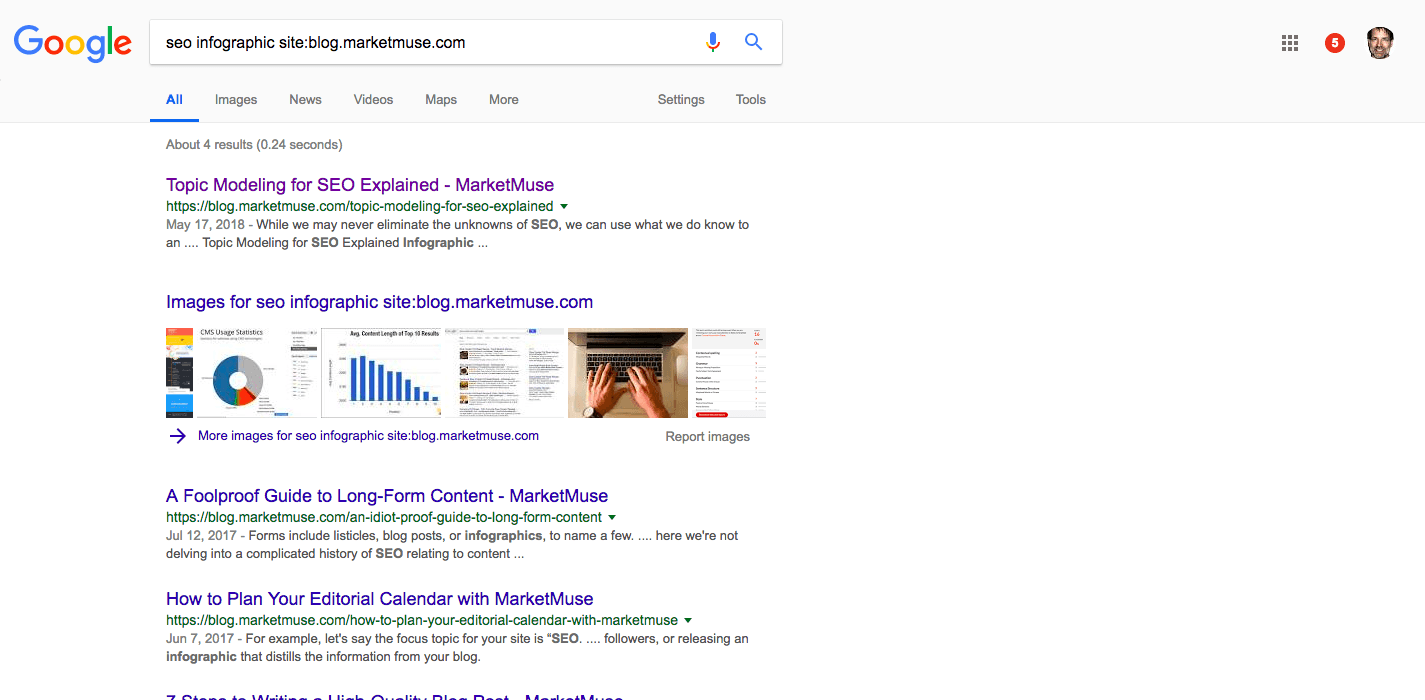Click More images for seo infographic link
This screenshot has height=700, width=1425.
[368, 436]
